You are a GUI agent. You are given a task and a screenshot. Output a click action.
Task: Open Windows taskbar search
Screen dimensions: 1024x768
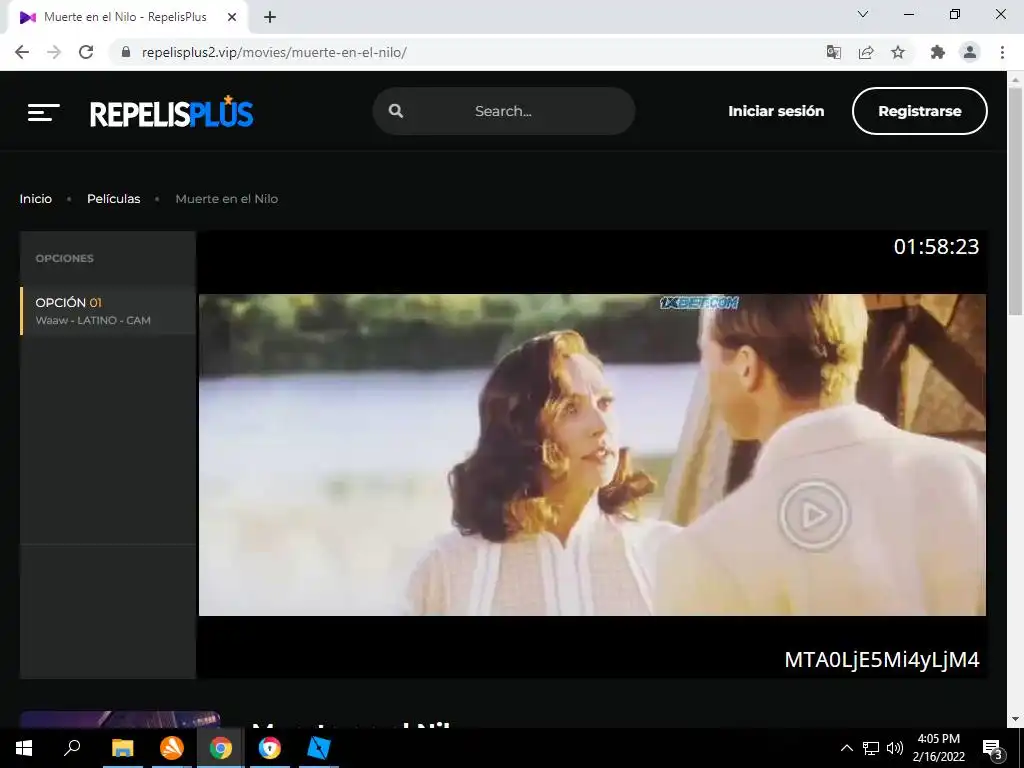coord(72,748)
